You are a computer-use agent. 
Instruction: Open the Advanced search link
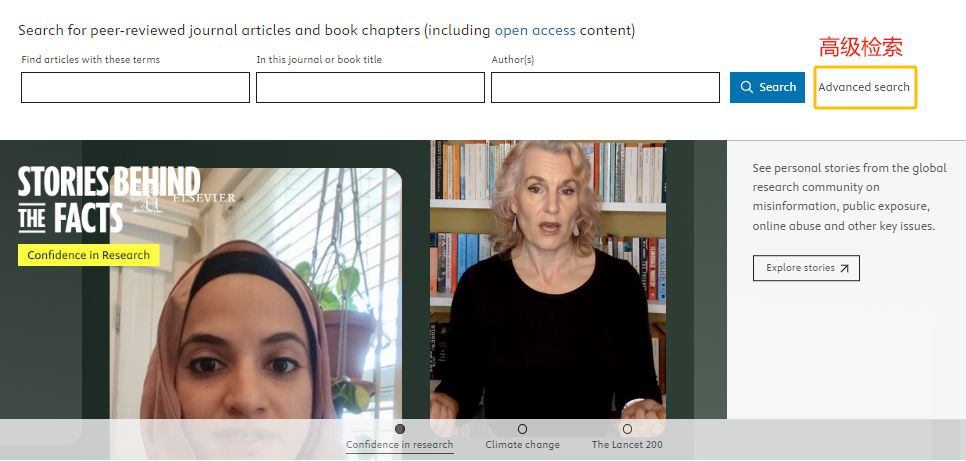864,87
